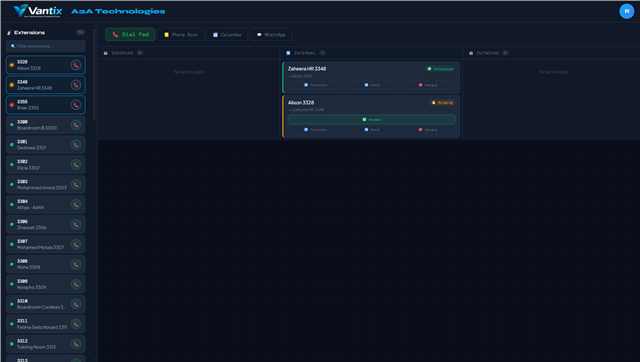Viewport: 640px width, 362px height.
Task: Call extension 3328 Alison
Action: [76, 65]
